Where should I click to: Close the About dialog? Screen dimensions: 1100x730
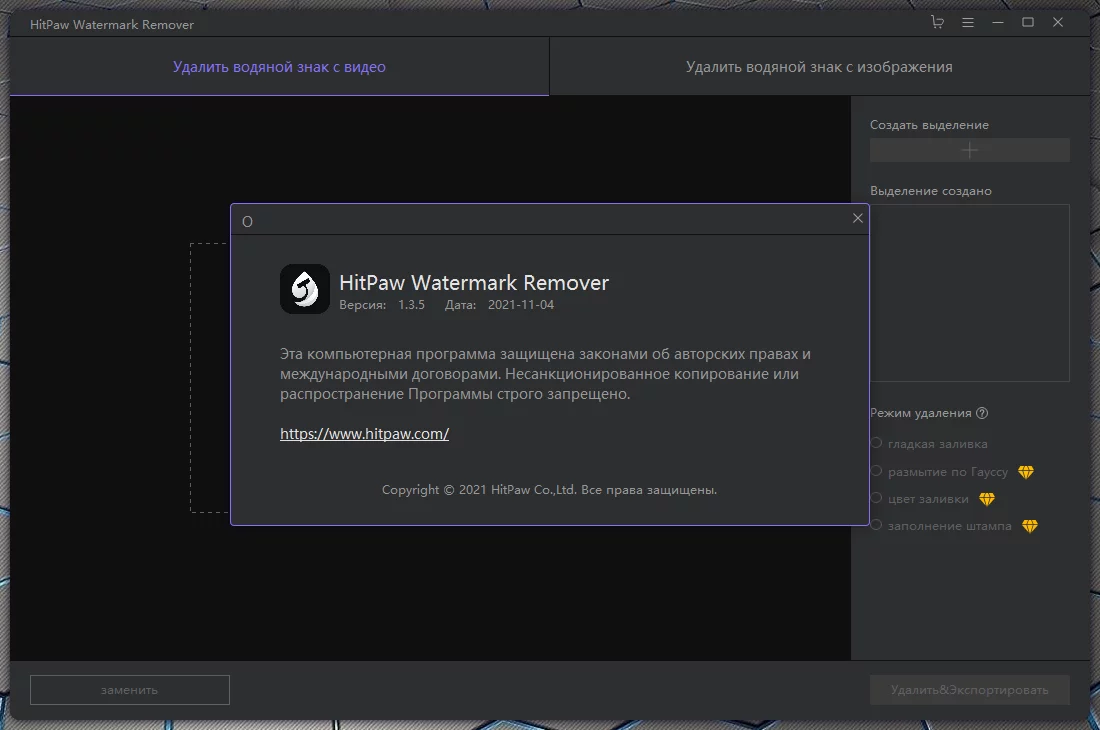857,218
